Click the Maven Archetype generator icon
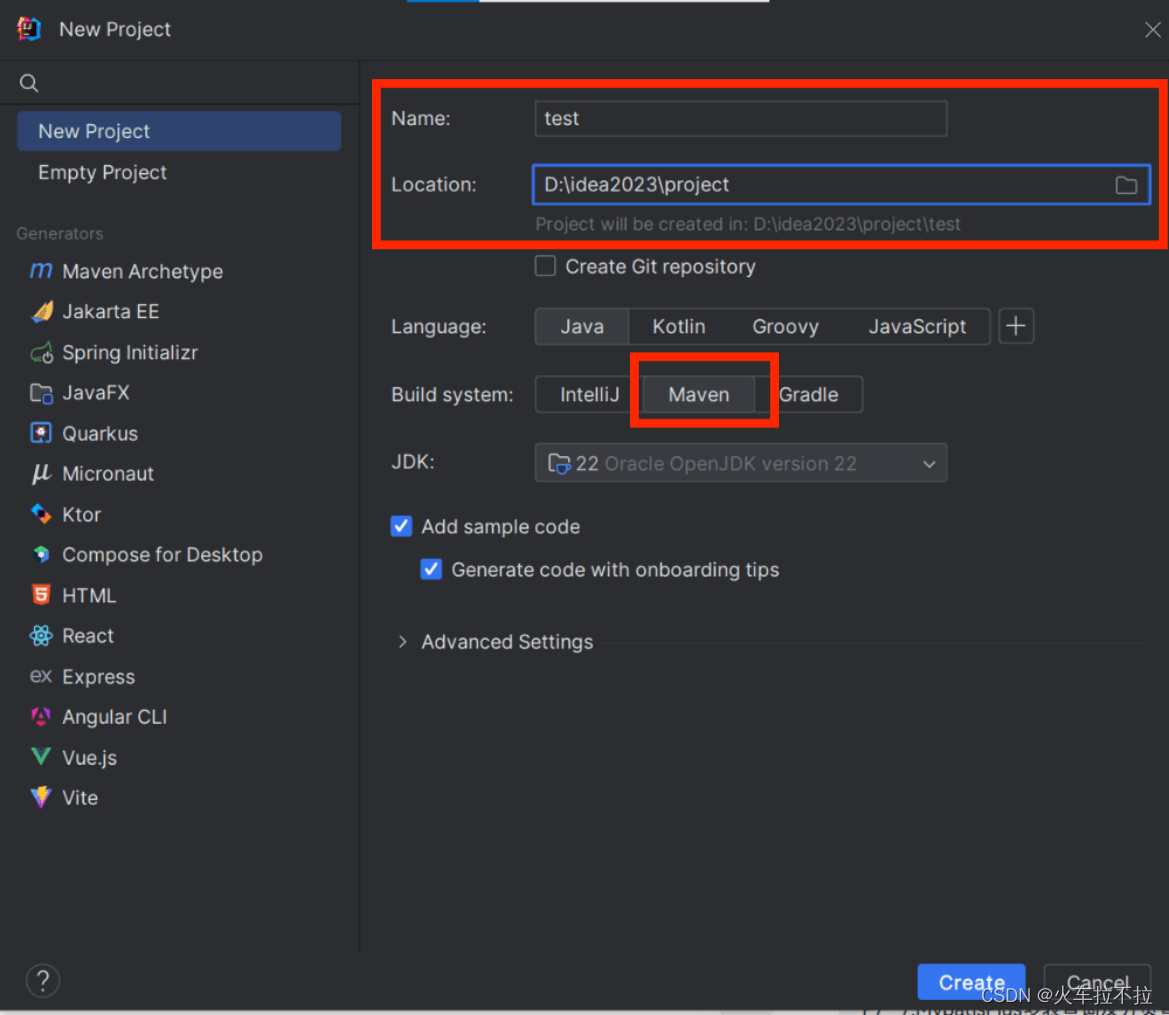Image resolution: width=1169 pixels, height=1015 pixels. click(41, 271)
